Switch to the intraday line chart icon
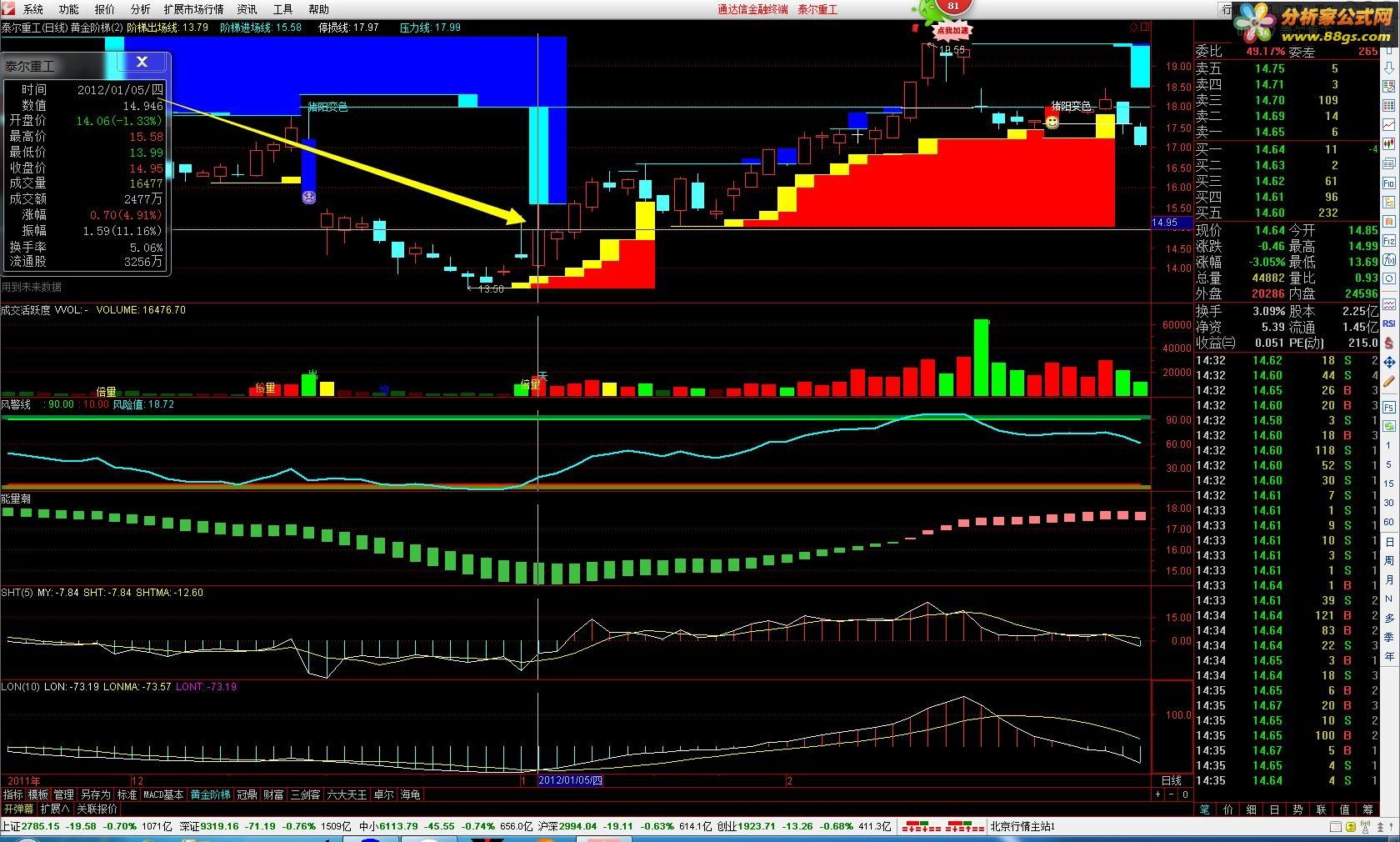This screenshot has width=1400, height=842. point(1389,124)
